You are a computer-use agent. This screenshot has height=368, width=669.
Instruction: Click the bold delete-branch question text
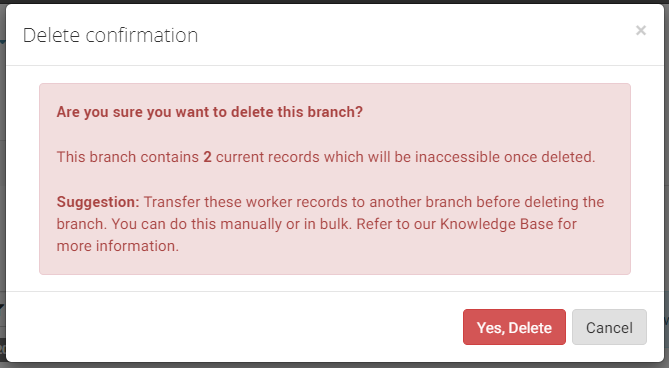pyautogui.click(x=209, y=112)
